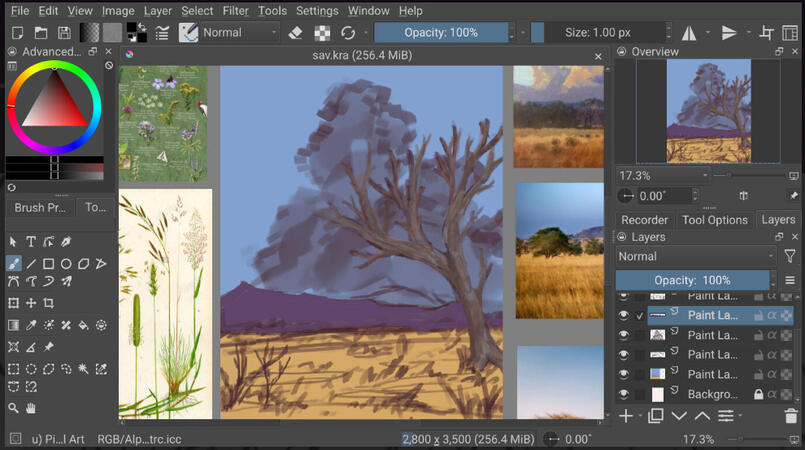Select the Color Sampler eyedropper tool

coord(31,325)
